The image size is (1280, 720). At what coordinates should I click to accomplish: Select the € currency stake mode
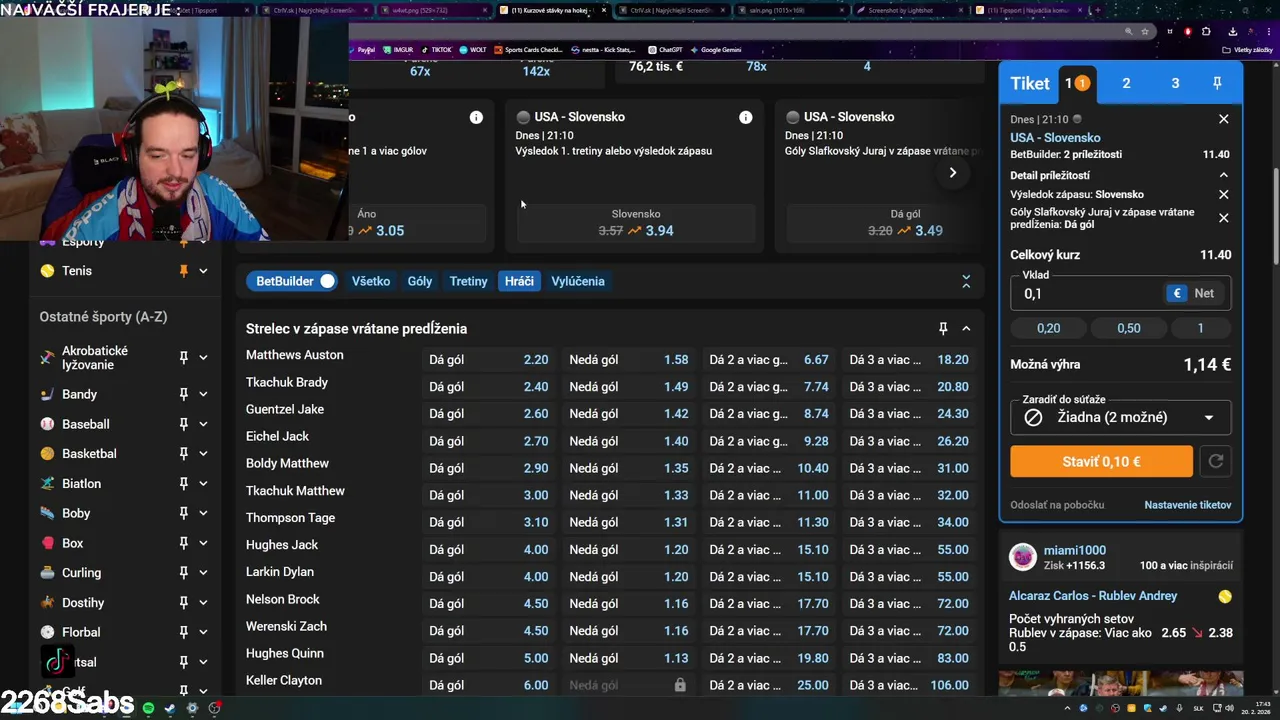point(1177,293)
